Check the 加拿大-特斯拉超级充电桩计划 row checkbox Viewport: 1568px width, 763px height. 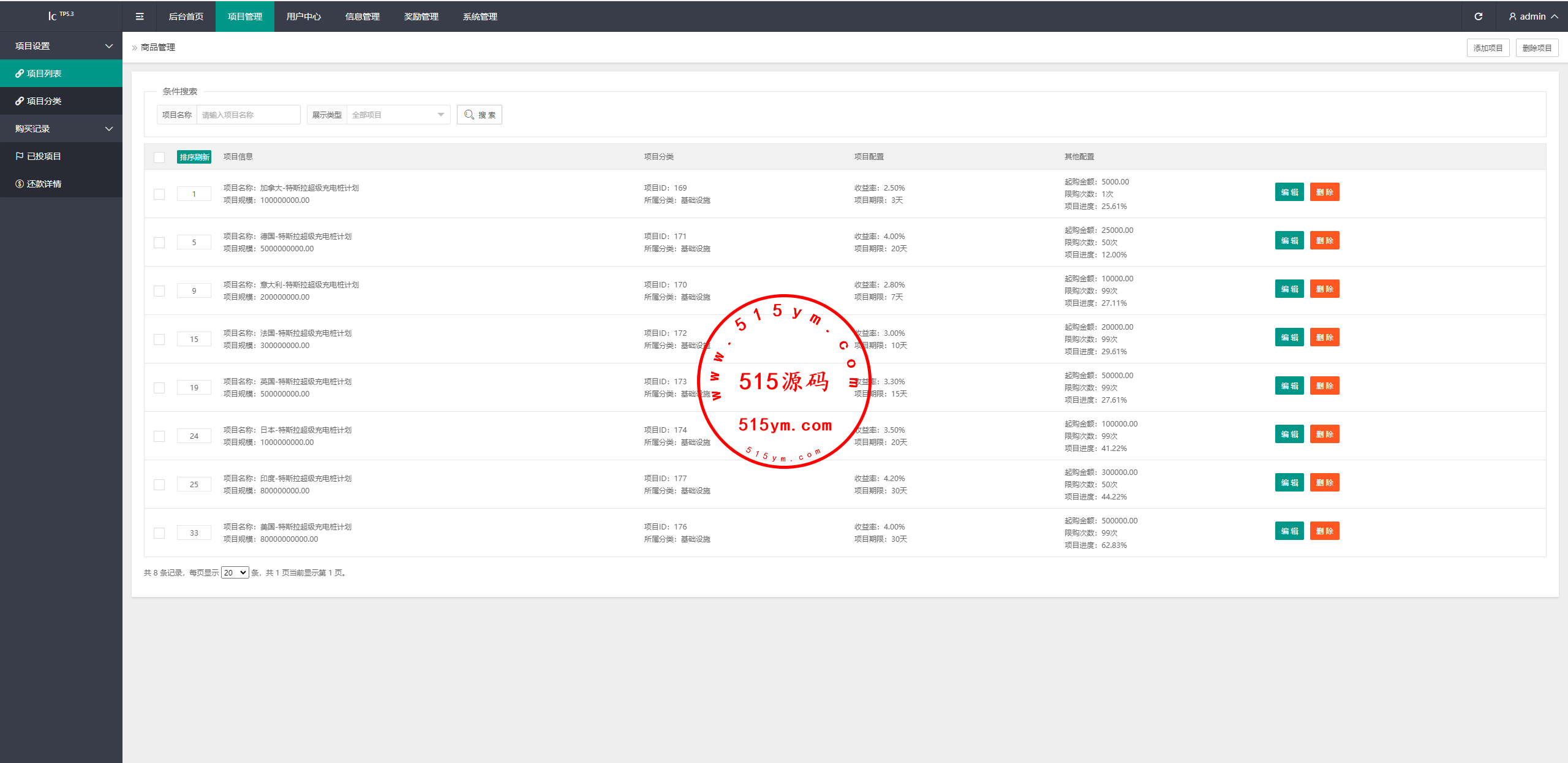(159, 194)
